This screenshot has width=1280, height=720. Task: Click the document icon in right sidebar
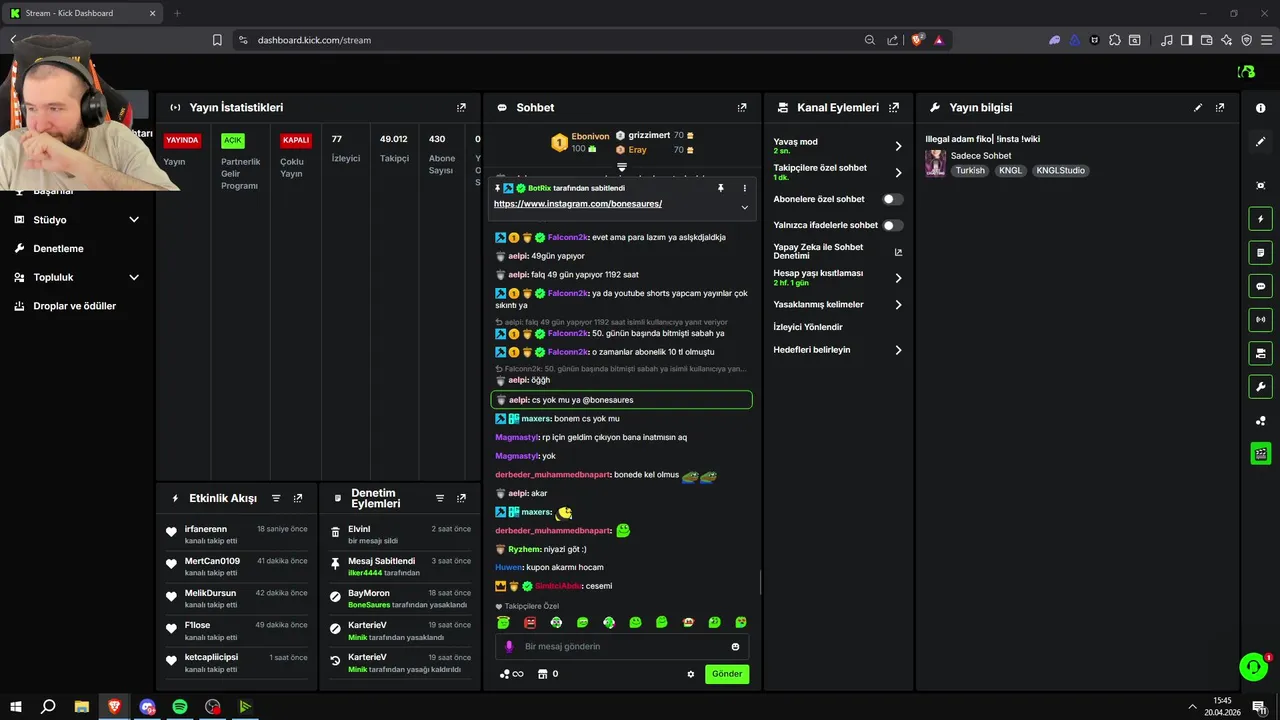point(1260,252)
